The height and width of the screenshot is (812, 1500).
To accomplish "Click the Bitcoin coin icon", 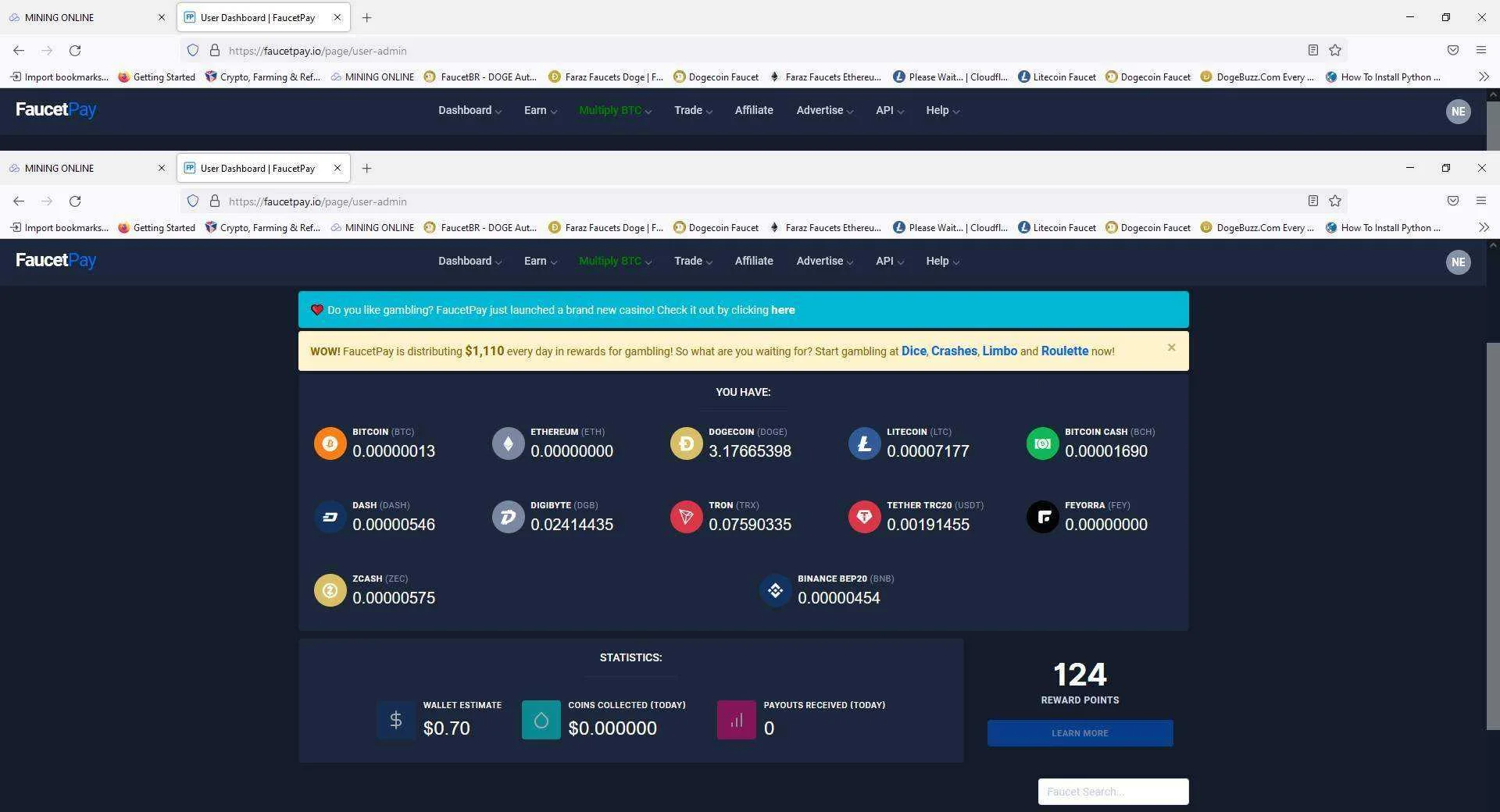I will (330, 443).
